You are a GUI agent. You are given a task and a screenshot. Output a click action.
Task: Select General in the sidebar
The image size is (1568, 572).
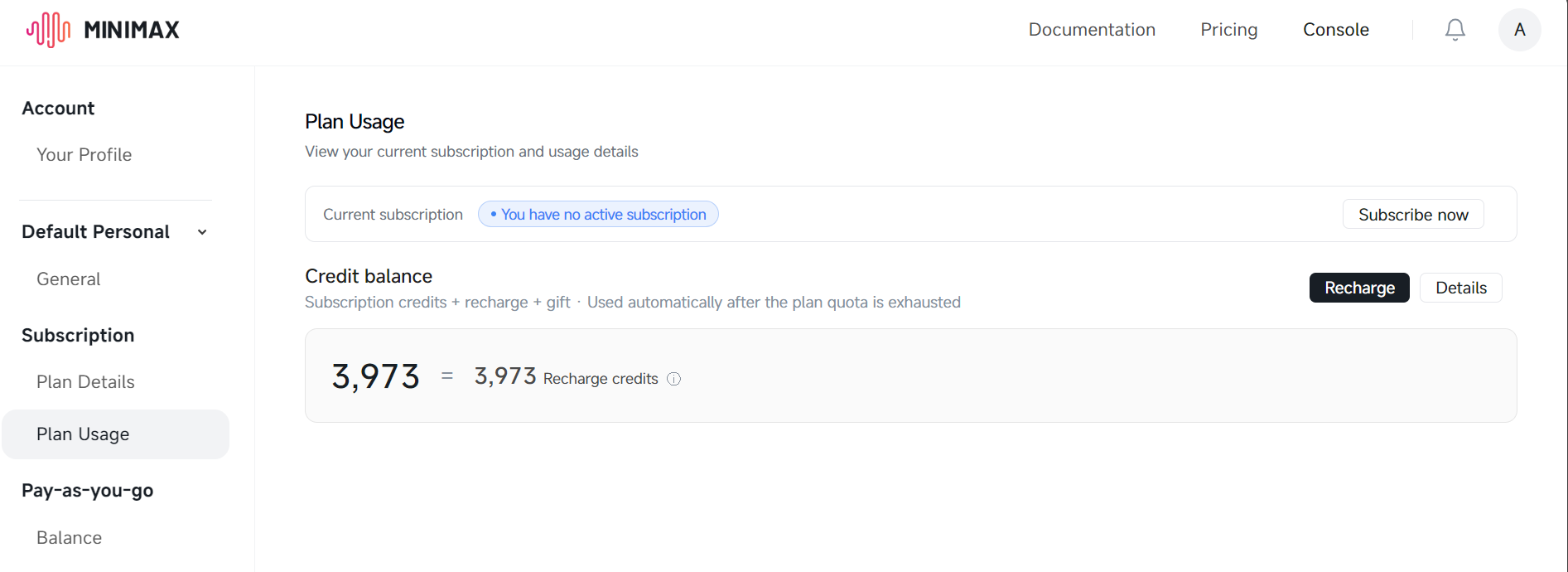coord(69,279)
